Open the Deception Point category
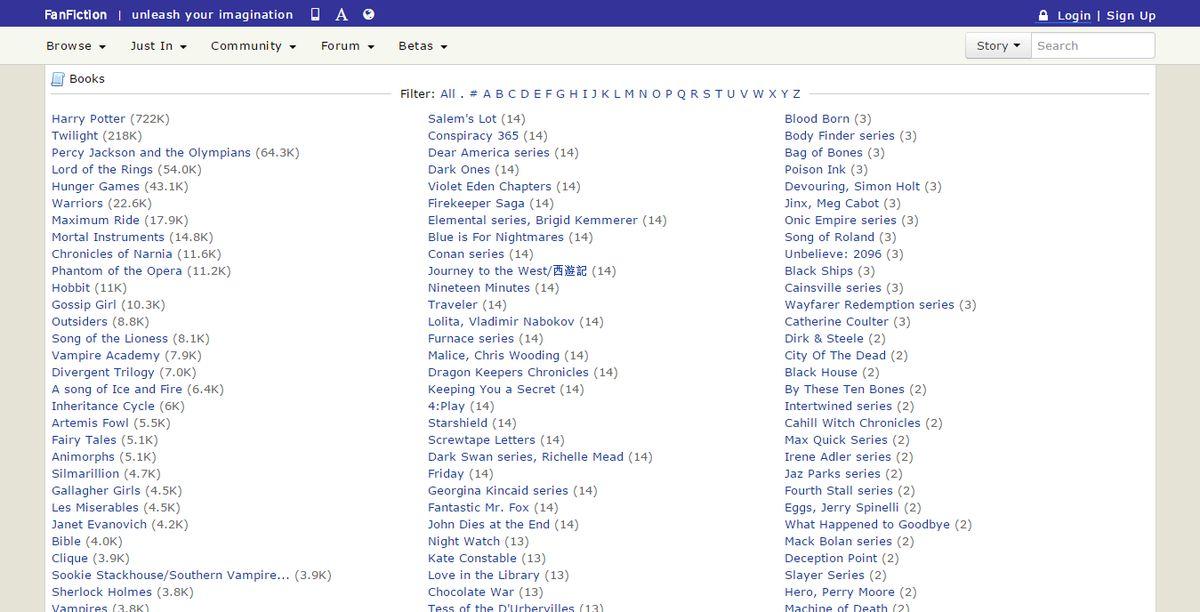Image resolution: width=1200 pixels, height=612 pixels. (x=831, y=559)
